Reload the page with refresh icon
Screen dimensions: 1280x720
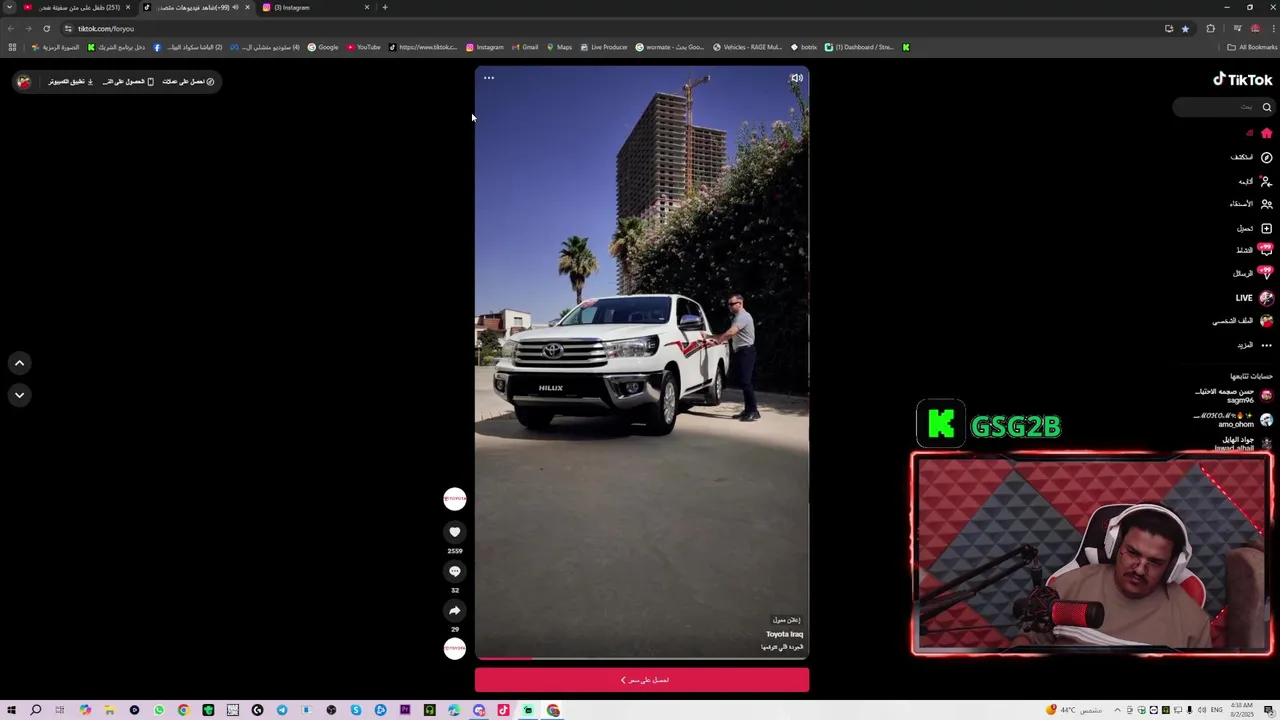[x=46, y=28]
